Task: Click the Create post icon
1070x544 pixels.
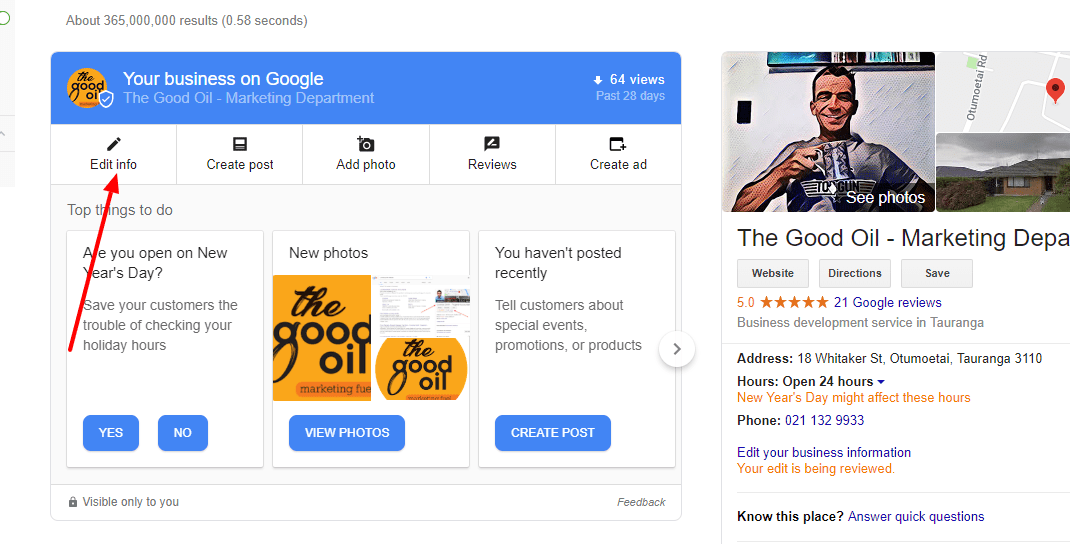Action: tap(240, 144)
